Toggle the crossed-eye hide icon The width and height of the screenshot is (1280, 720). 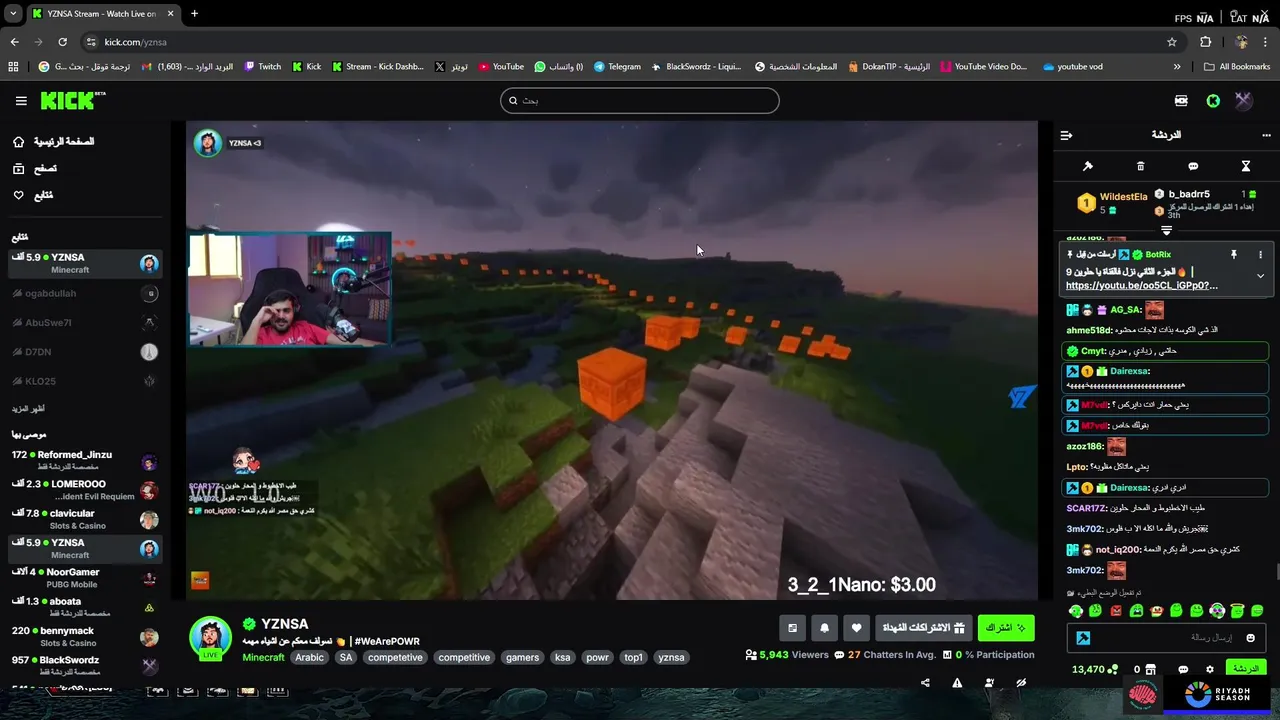coord(1021,683)
